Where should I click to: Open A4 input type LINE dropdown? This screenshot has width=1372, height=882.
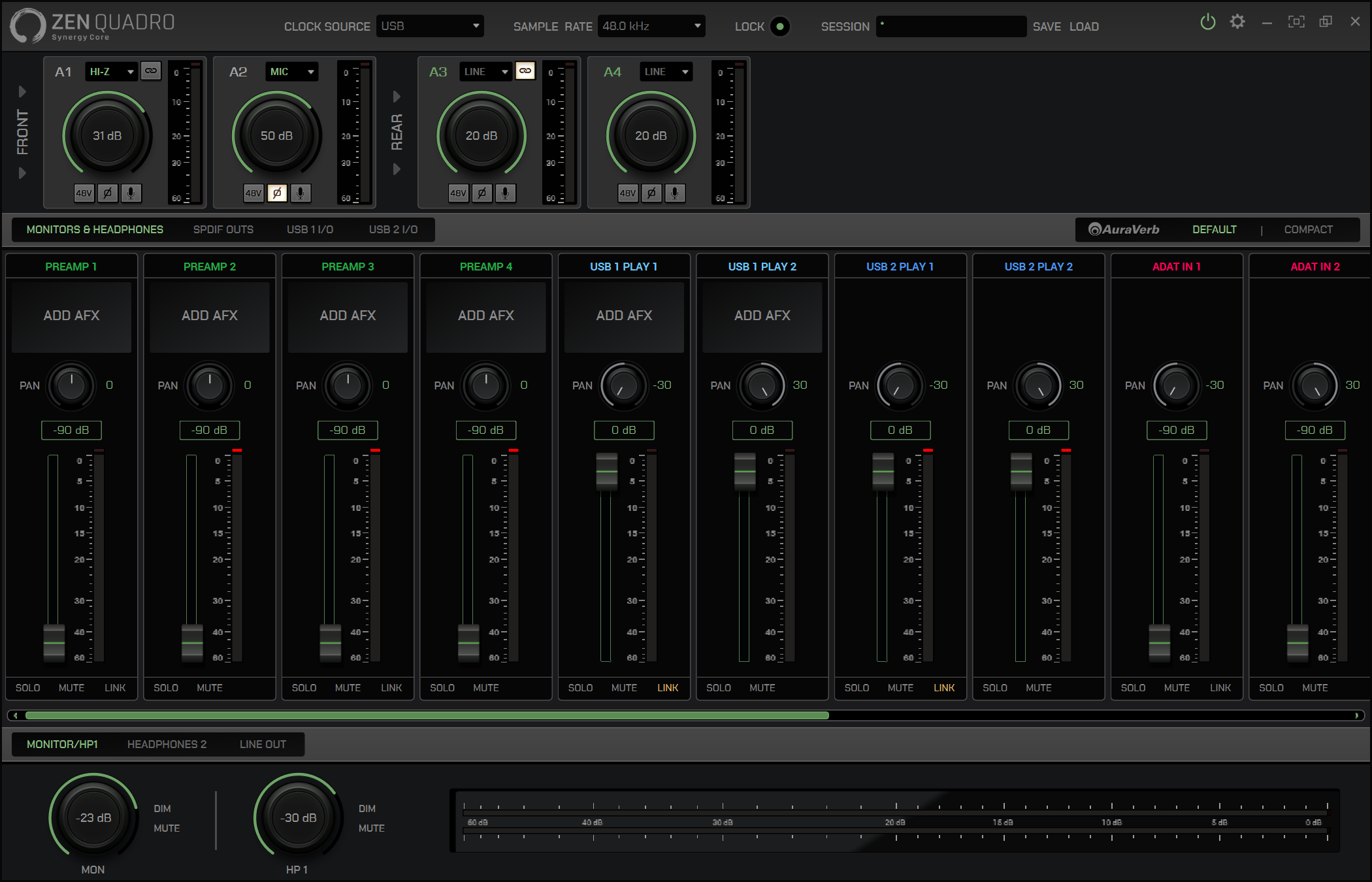point(666,72)
